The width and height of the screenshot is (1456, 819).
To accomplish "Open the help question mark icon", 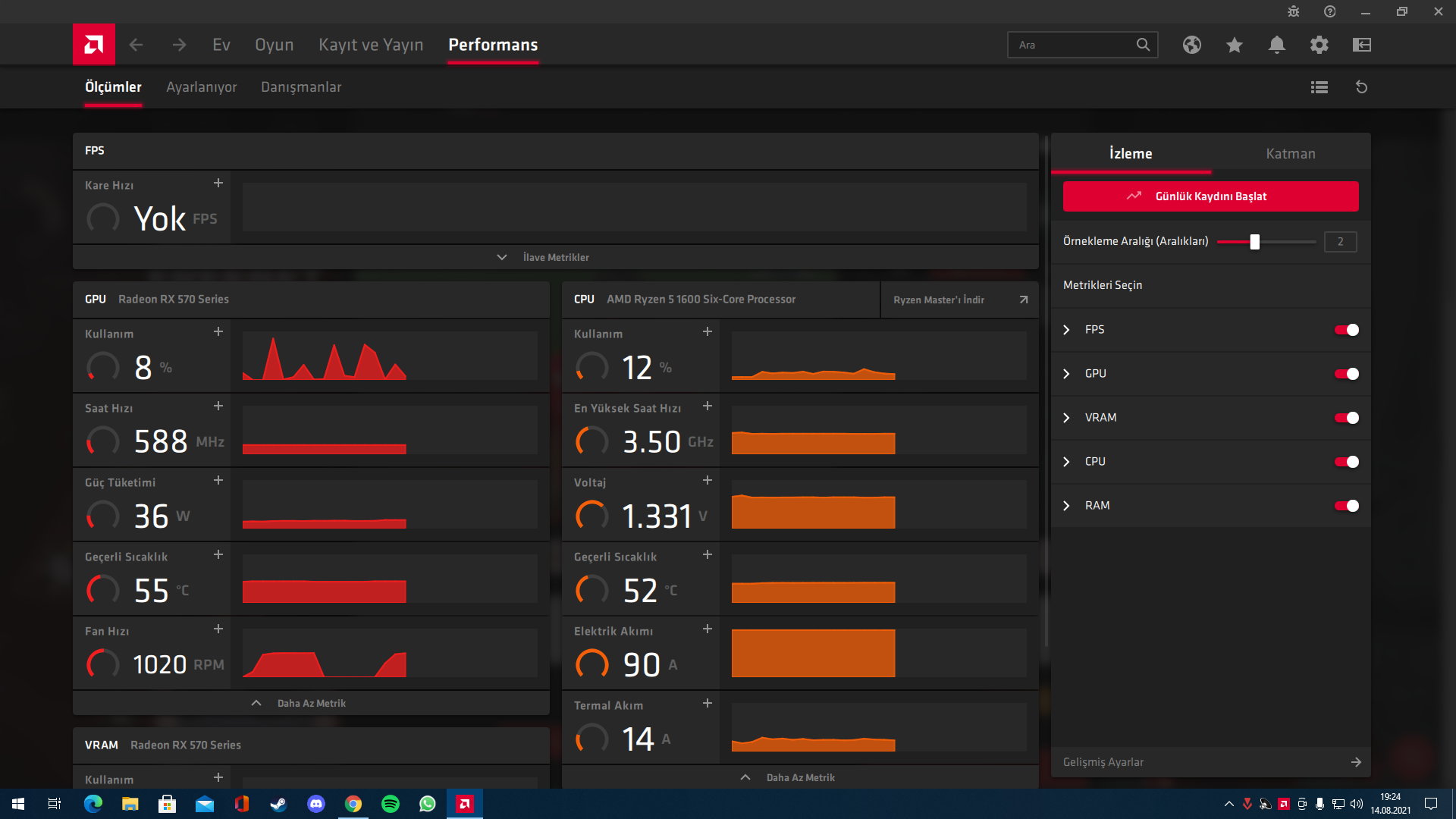I will (x=1330, y=11).
